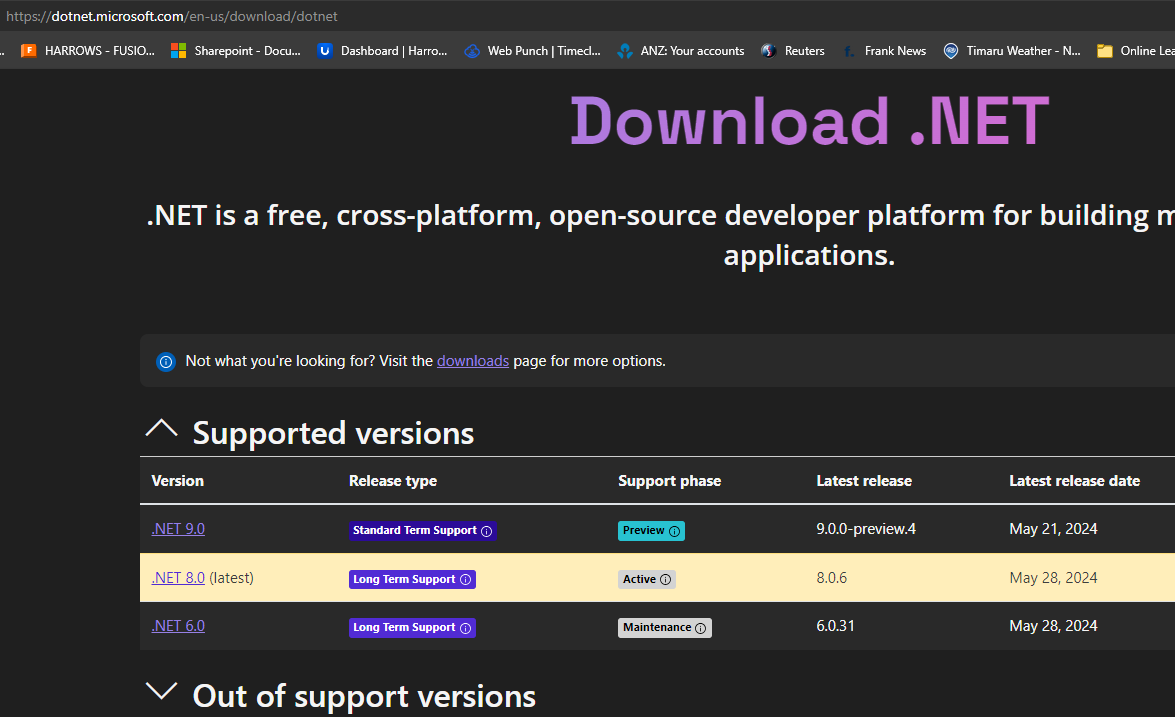Click the info icon on the Preview badge
The width and height of the screenshot is (1175, 717).
[674, 531]
